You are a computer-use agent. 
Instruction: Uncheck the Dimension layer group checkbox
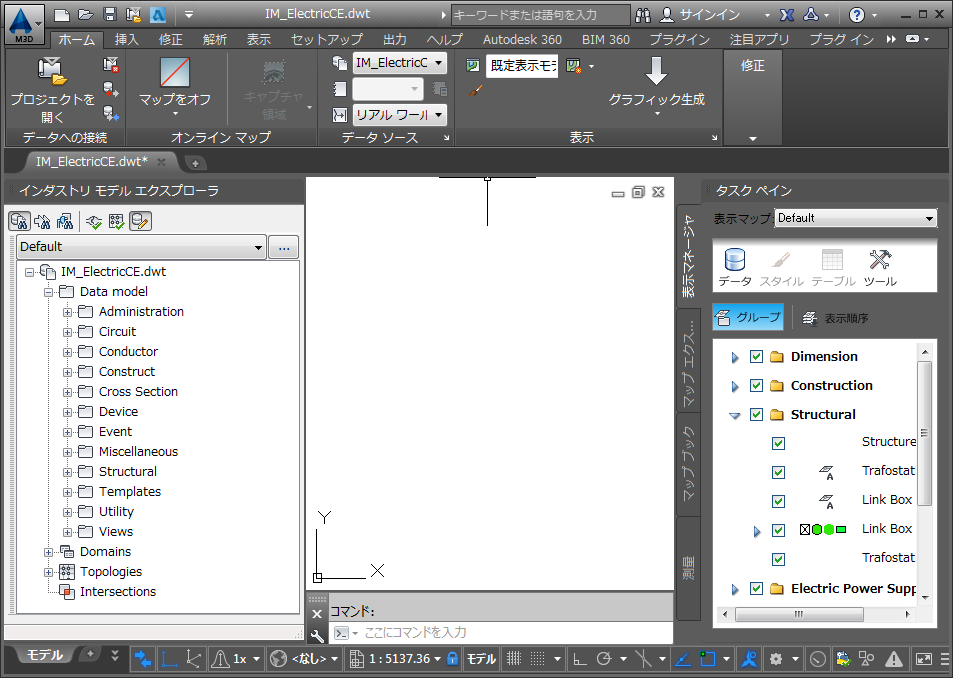coord(756,357)
